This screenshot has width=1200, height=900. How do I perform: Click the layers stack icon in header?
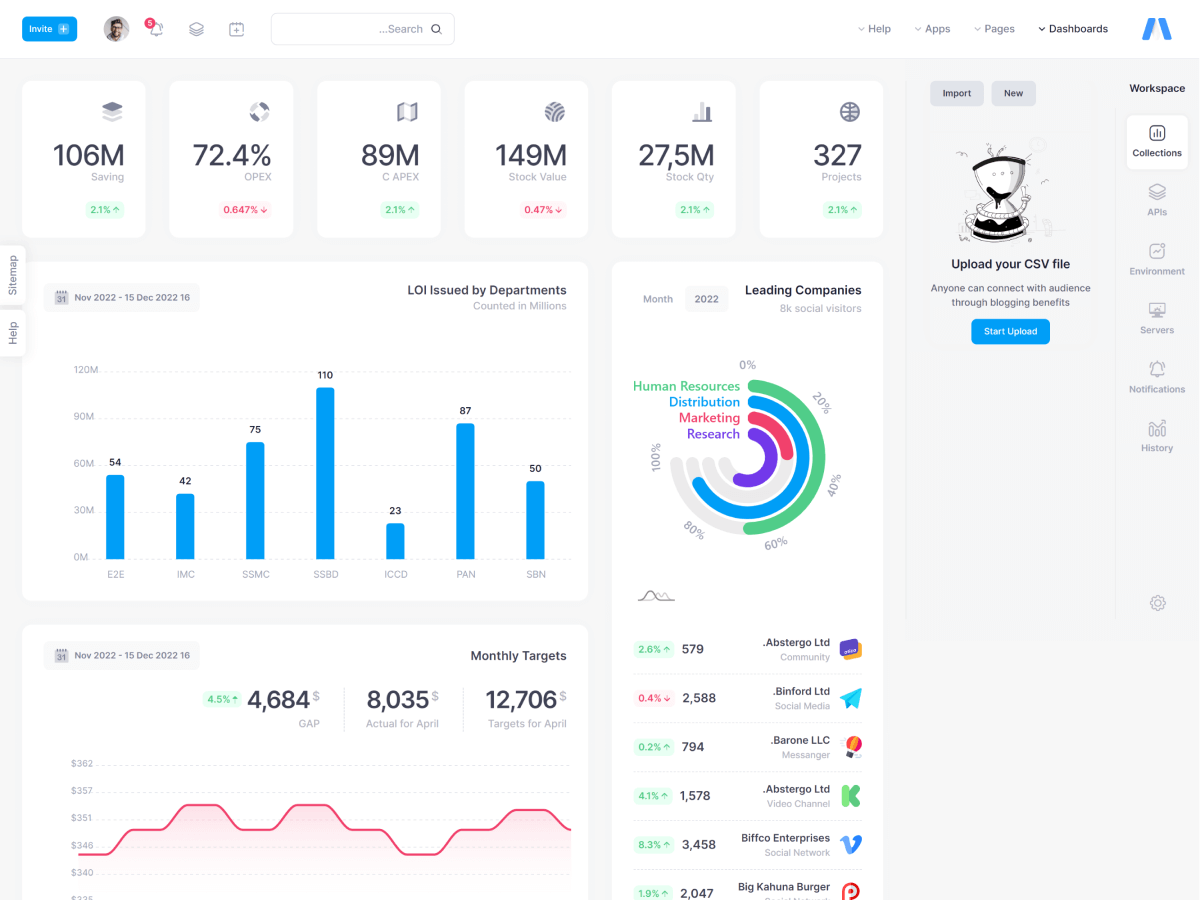coord(196,29)
